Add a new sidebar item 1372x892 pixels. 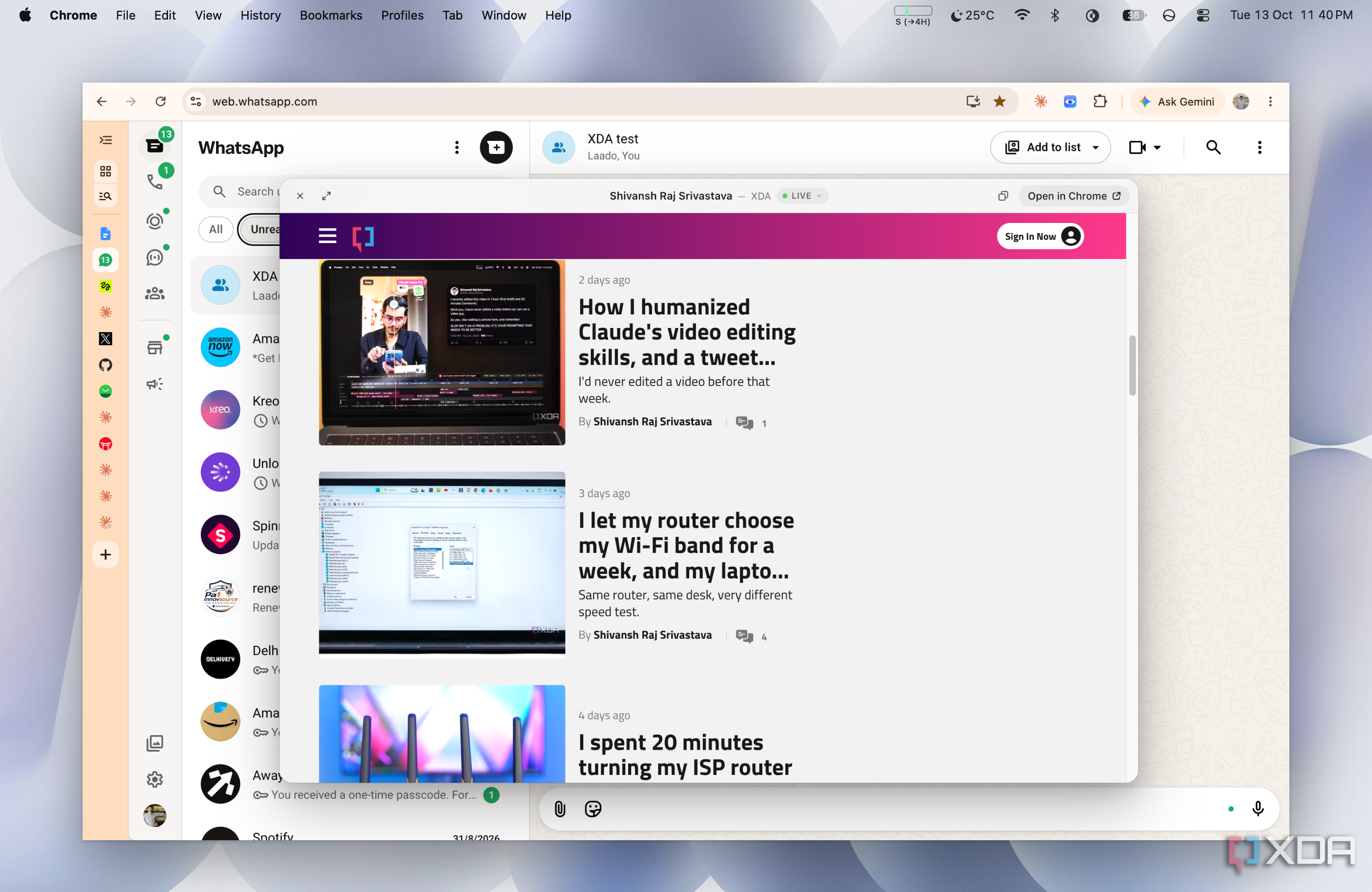[x=105, y=554]
